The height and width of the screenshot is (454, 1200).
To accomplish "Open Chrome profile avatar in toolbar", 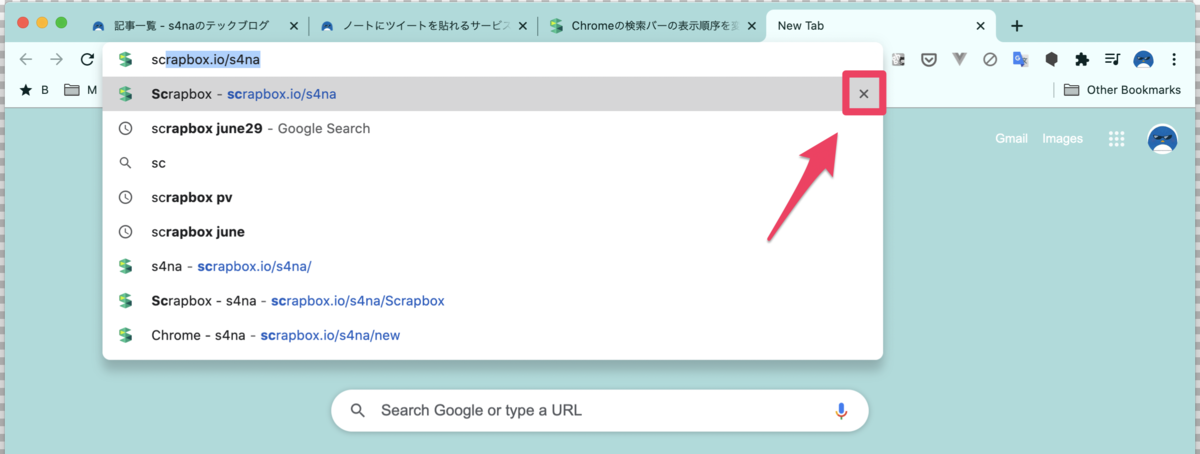I will click(x=1143, y=60).
